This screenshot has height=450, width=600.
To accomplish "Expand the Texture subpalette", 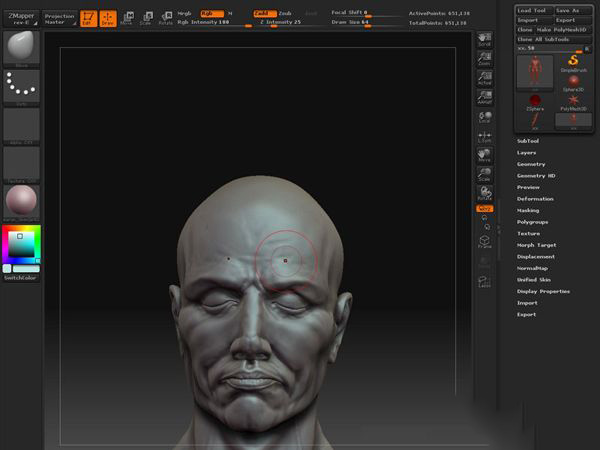I will (x=528, y=233).
